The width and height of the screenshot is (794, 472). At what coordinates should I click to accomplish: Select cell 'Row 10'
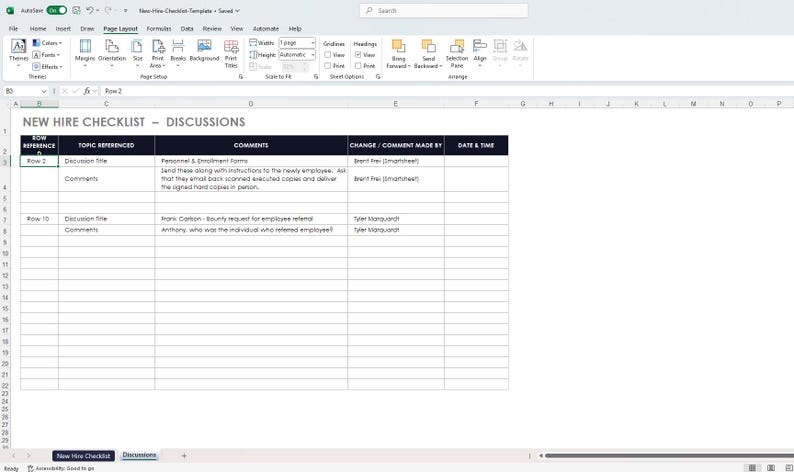(39, 219)
